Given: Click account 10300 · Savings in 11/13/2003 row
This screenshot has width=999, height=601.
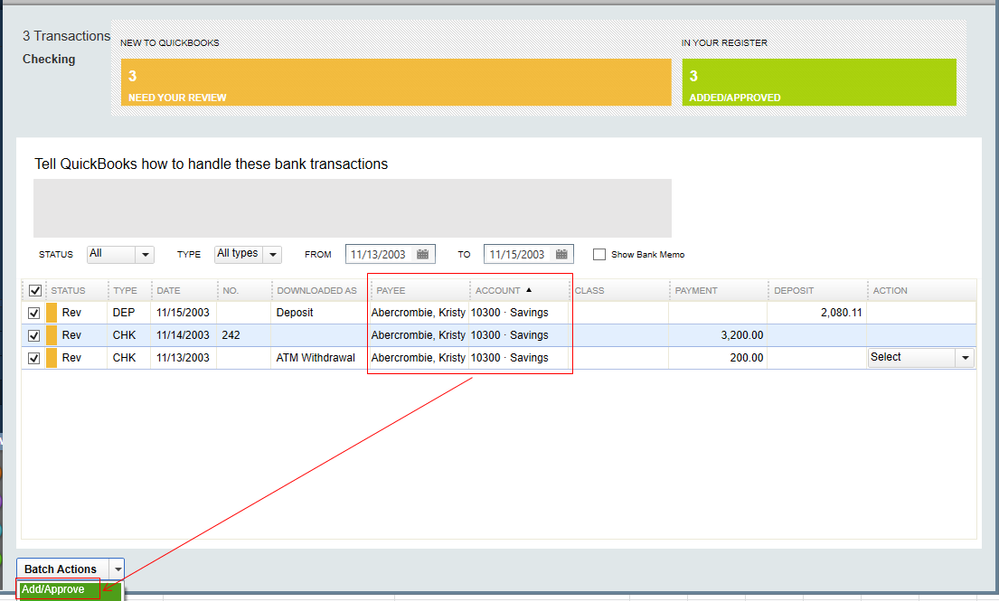Looking at the screenshot, I should (519, 358).
